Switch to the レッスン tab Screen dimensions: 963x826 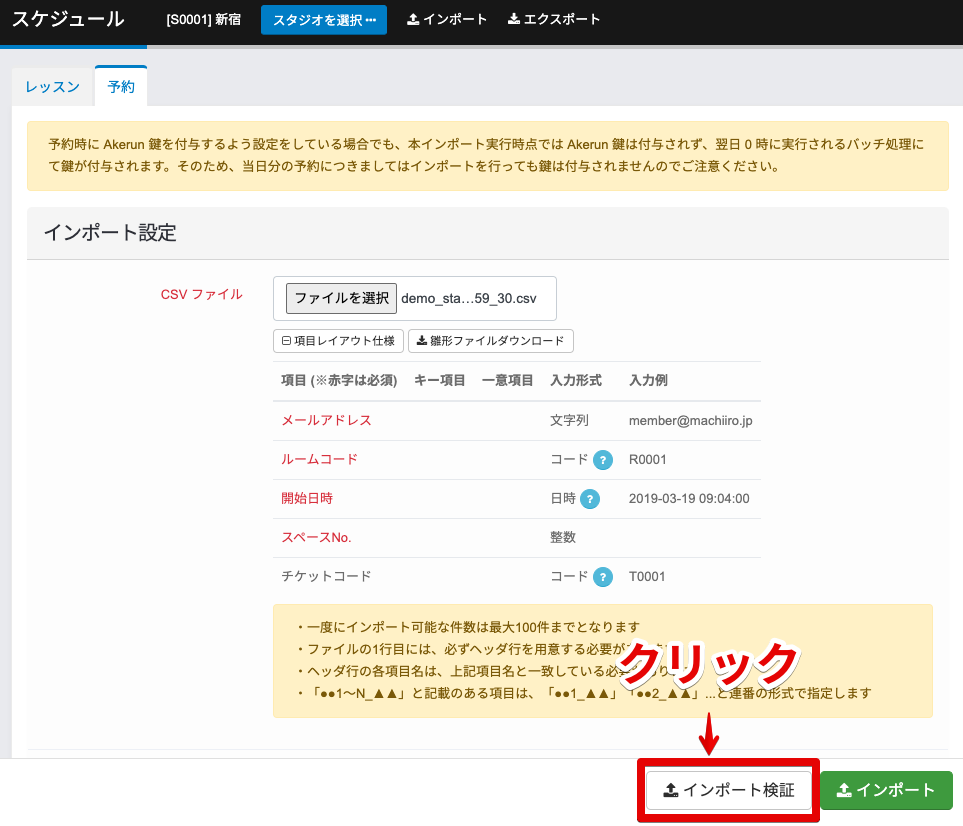pyautogui.click(x=51, y=86)
